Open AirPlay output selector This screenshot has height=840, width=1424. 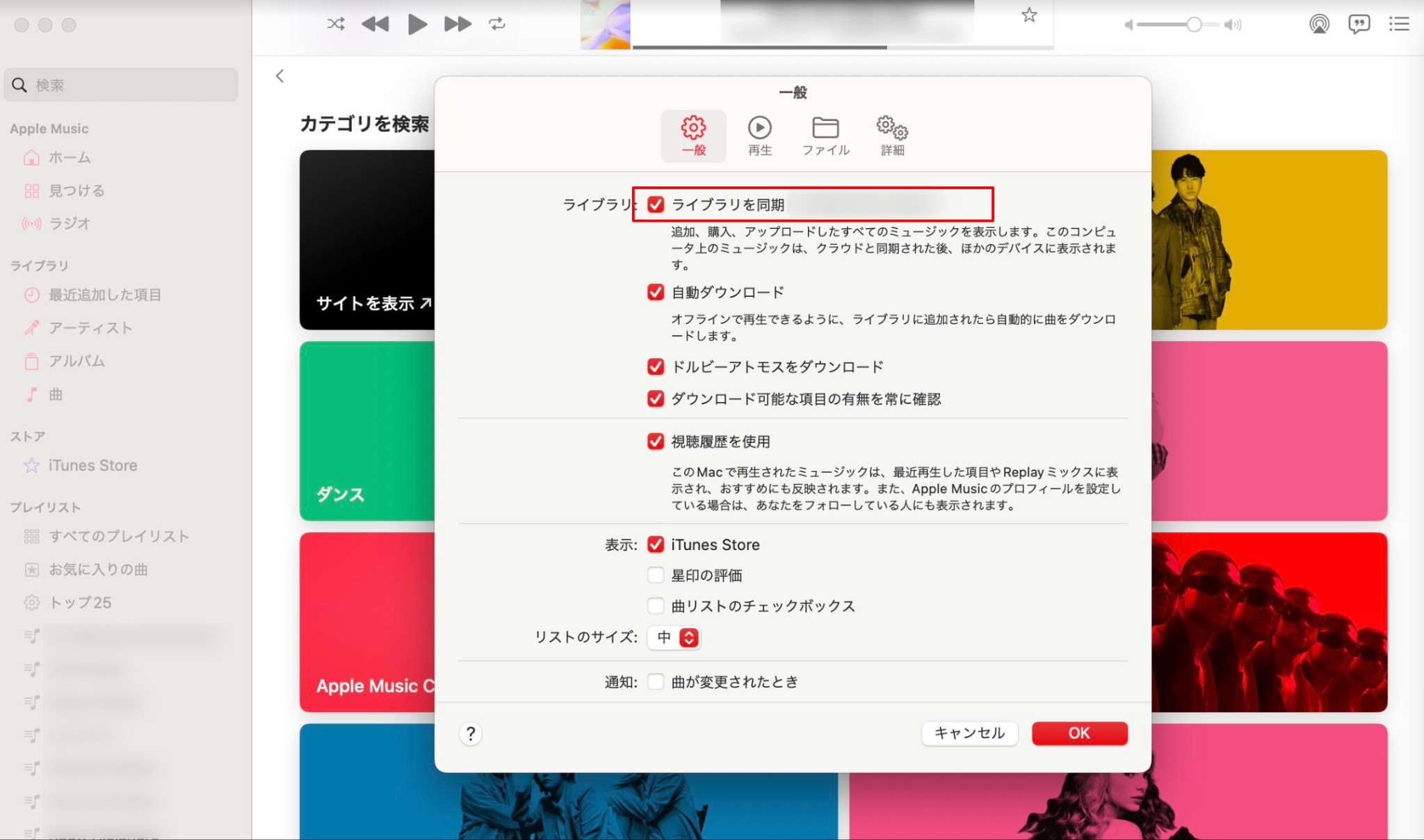point(1319,24)
